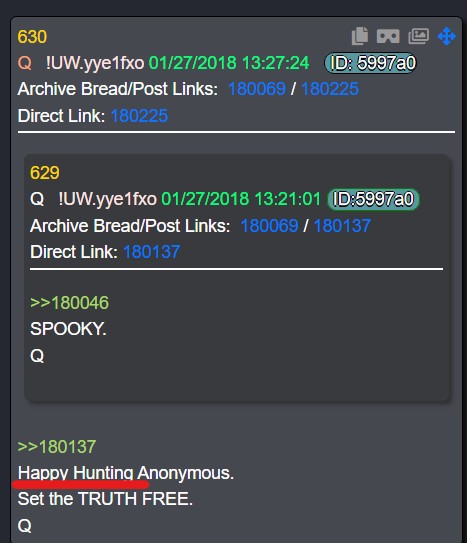This screenshot has width=467, height=543.
Task: Click the blue move arrows icon
Action: click(447, 36)
